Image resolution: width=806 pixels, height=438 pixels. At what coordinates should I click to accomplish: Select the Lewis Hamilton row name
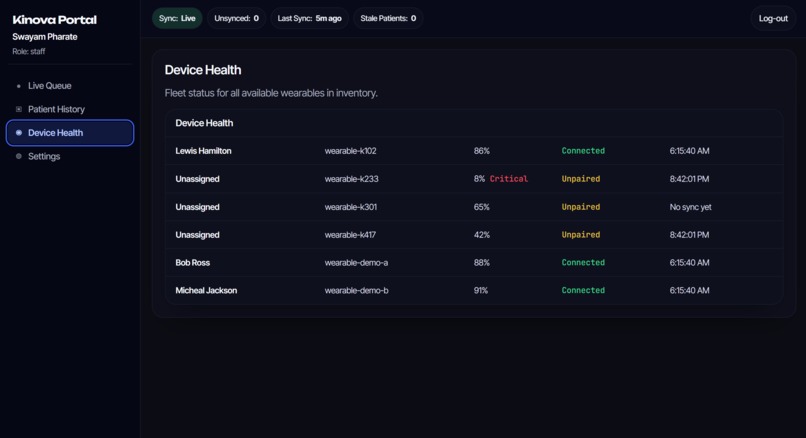(203, 151)
